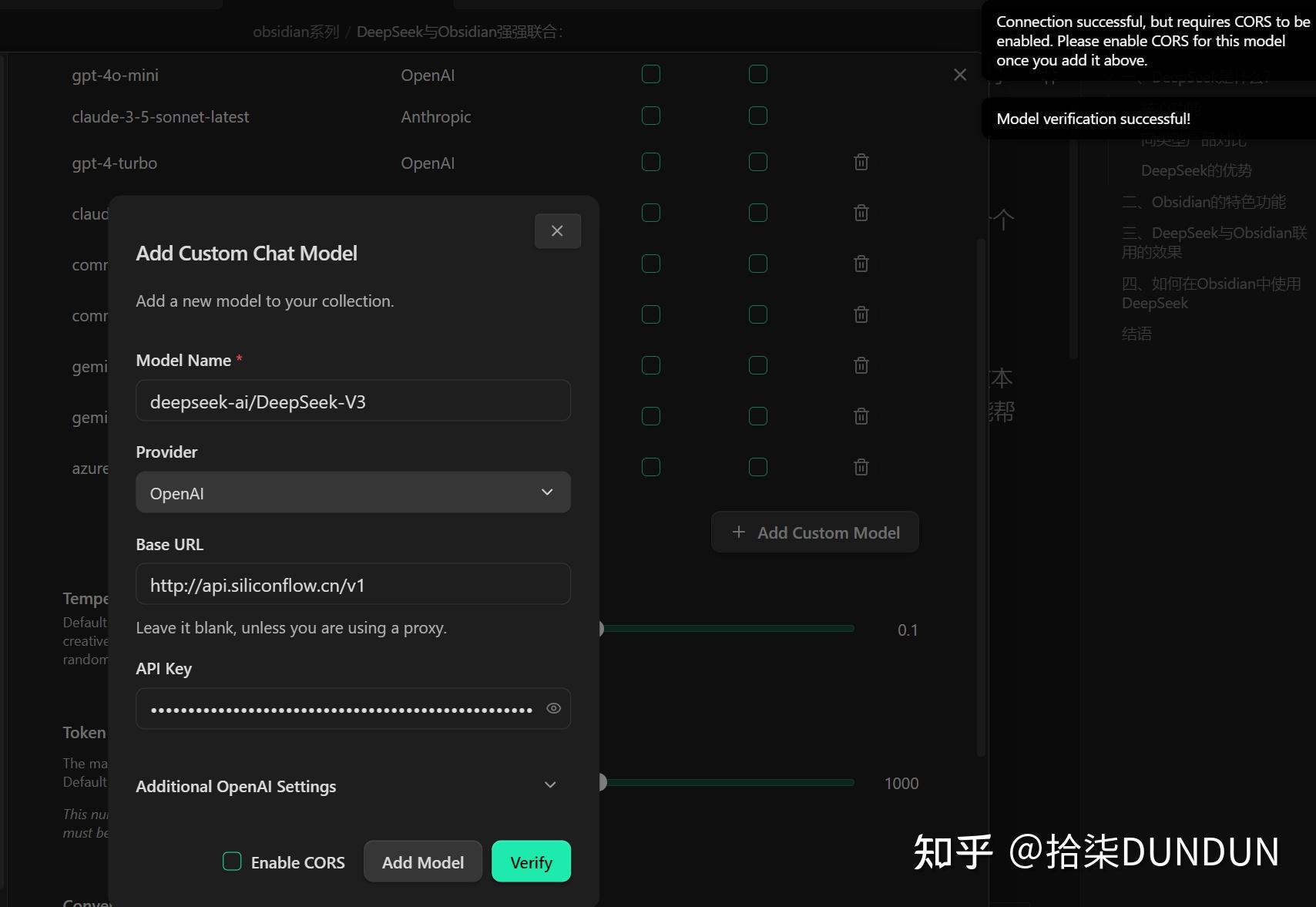Check the second checkbox for claude-3-5-sonnet-latest
This screenshot has height=907, width=1316.
(x=757, y=116)
